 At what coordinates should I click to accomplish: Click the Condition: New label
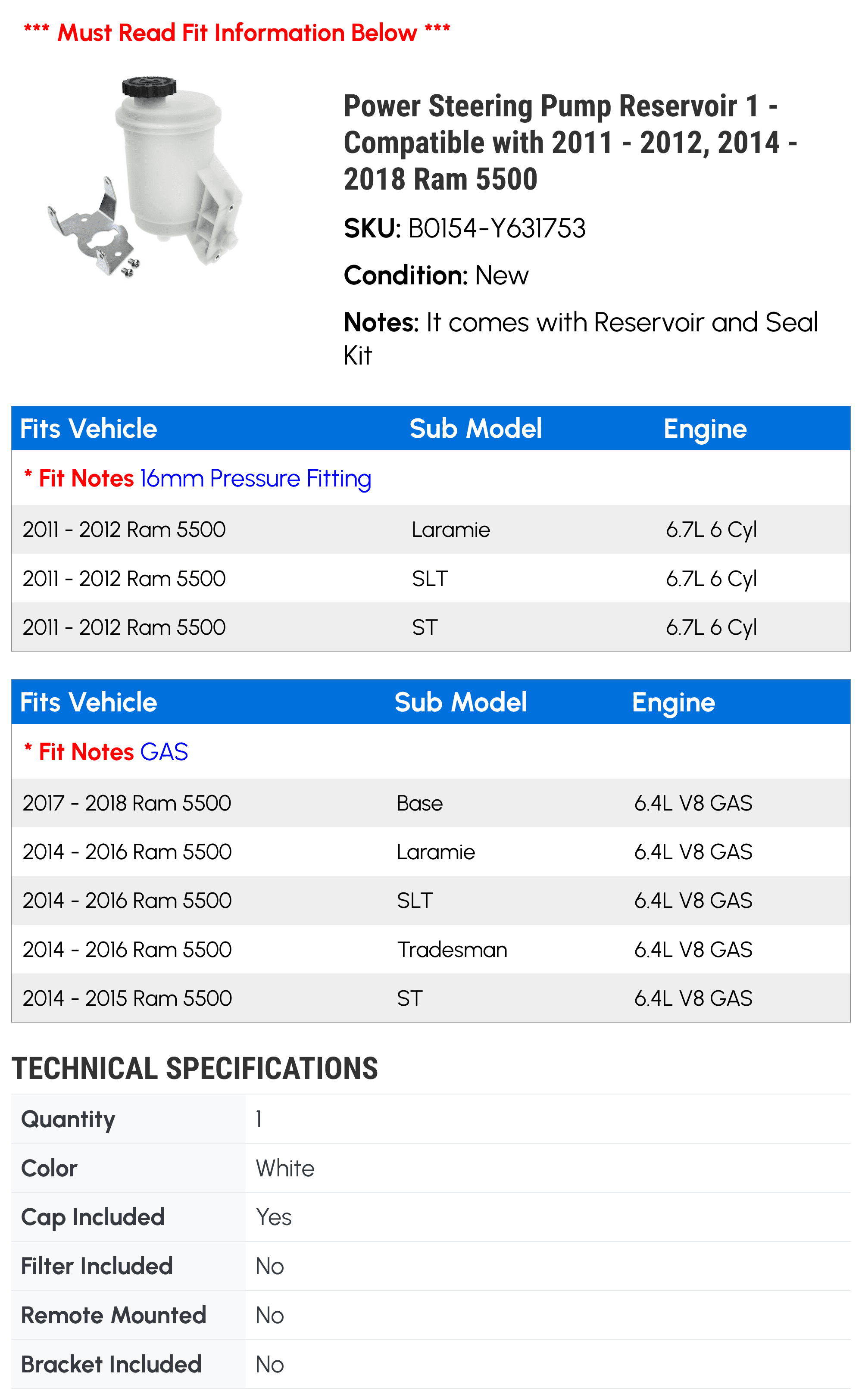(x=436, y=276)
